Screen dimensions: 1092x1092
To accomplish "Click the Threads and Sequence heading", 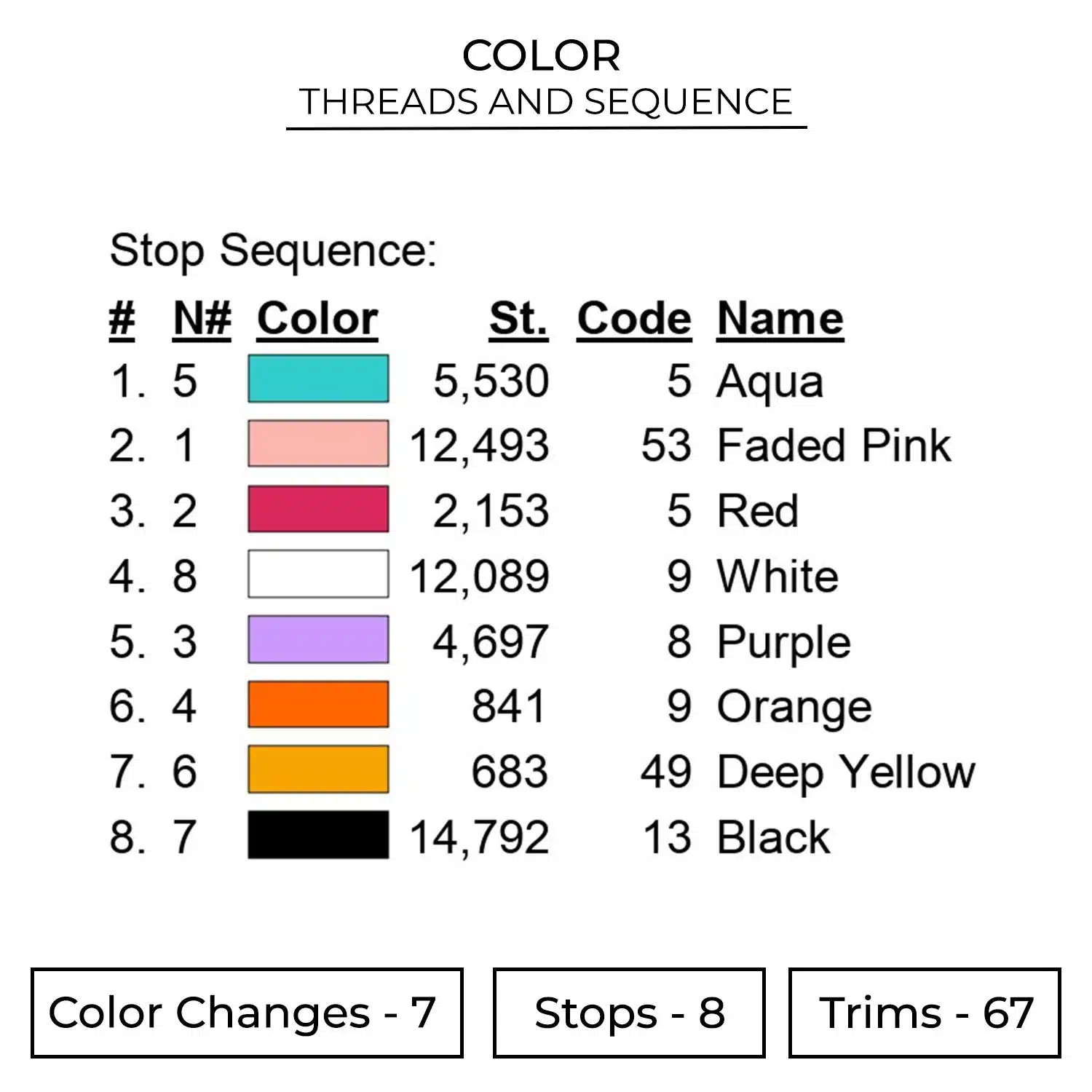I will click(x=546, y=102).
